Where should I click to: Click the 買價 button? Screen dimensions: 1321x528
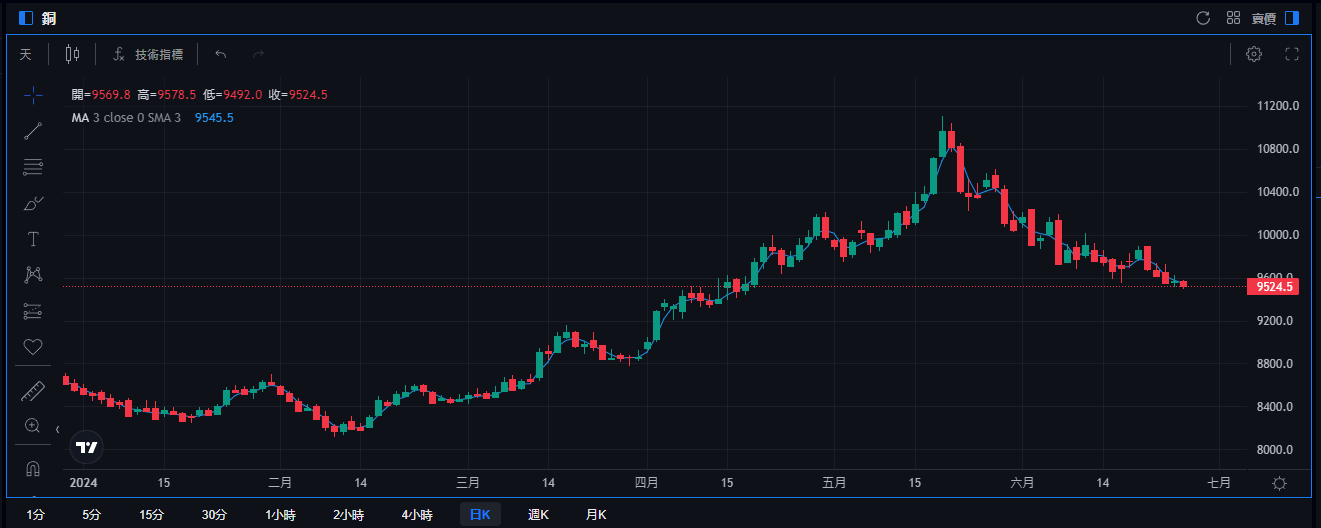point(1264,18)
